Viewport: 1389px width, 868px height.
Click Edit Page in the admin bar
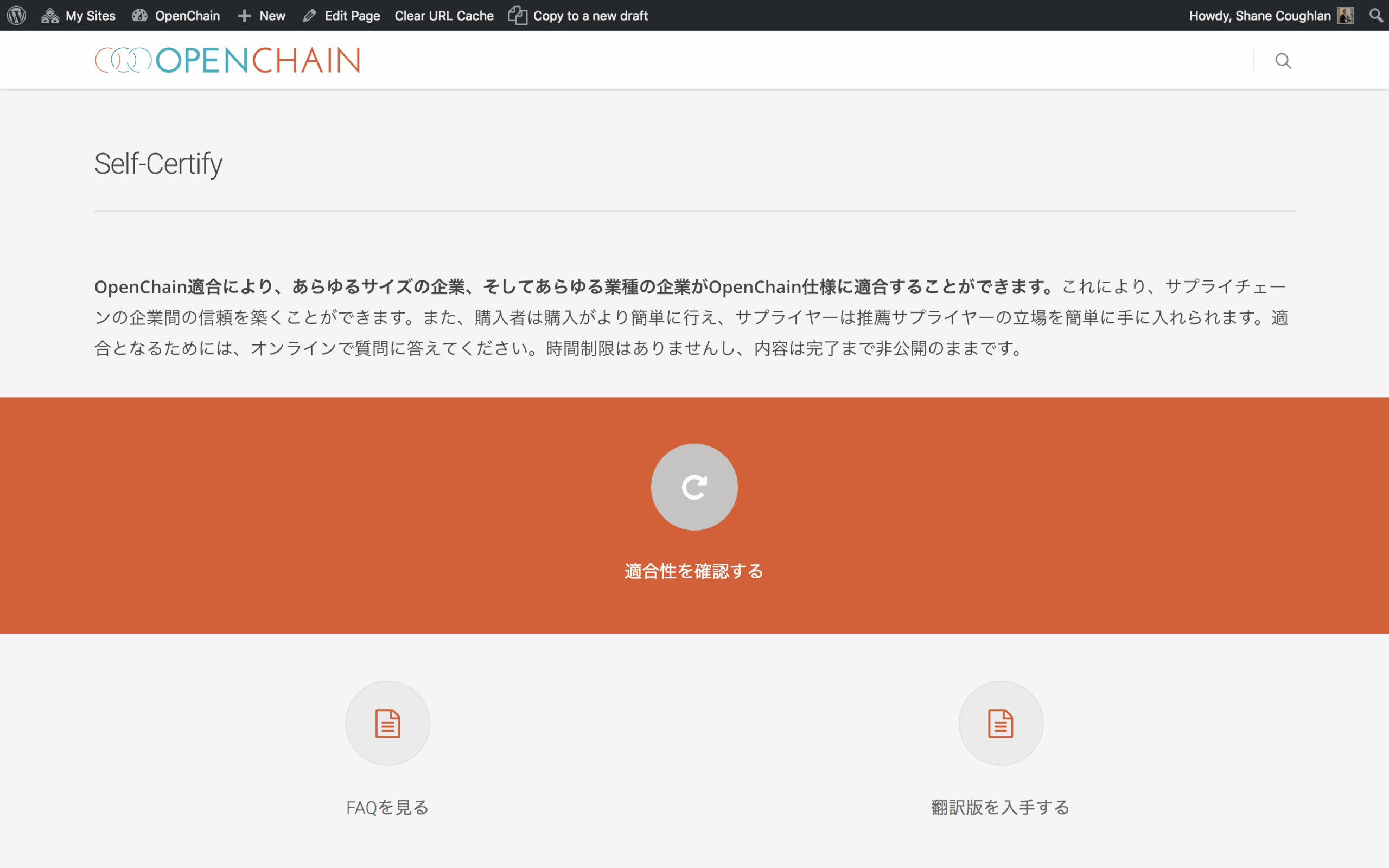click(x=341, y=16)
